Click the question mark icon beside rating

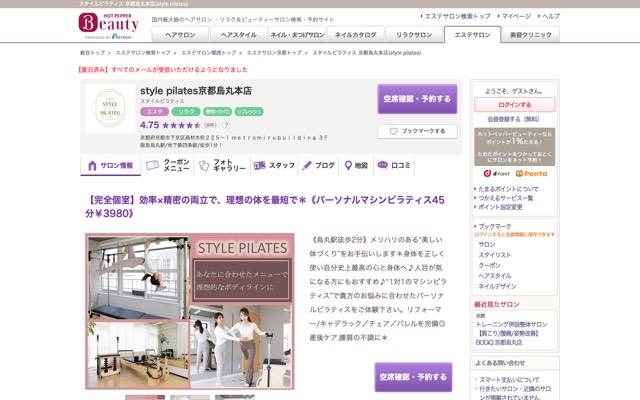pos(227,125)
